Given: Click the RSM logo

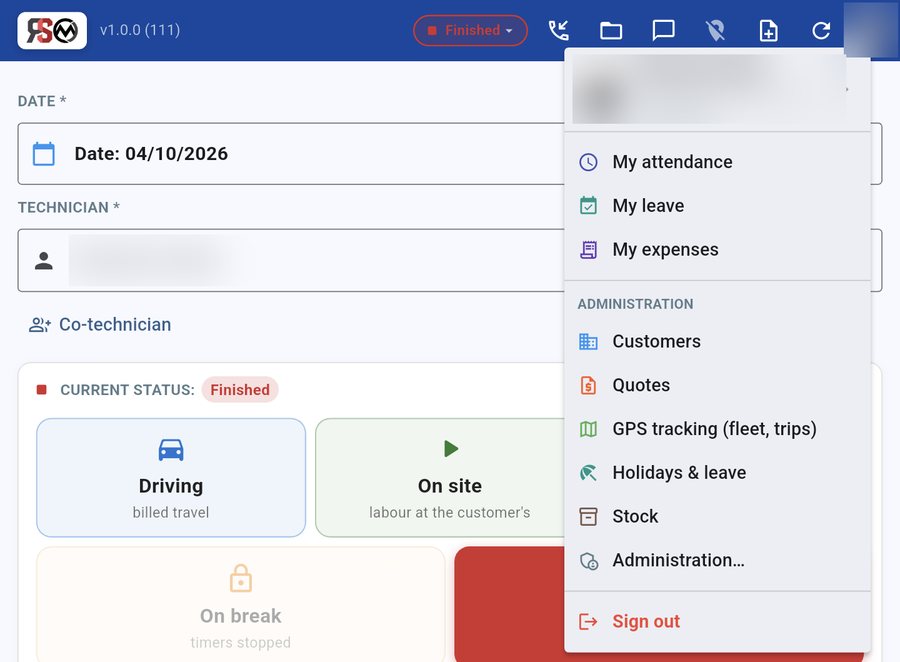Looking at the screenshot, I should point(52,30).
